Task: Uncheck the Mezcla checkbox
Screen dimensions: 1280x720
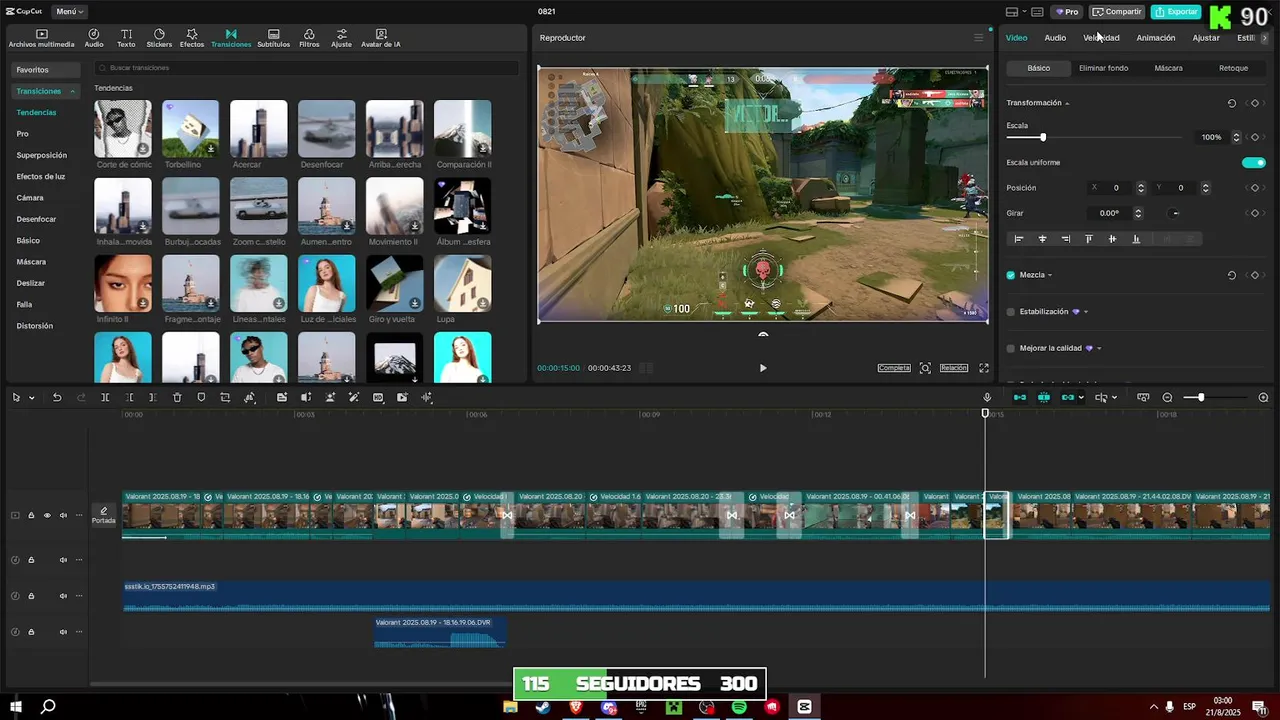Action: 1010,275
